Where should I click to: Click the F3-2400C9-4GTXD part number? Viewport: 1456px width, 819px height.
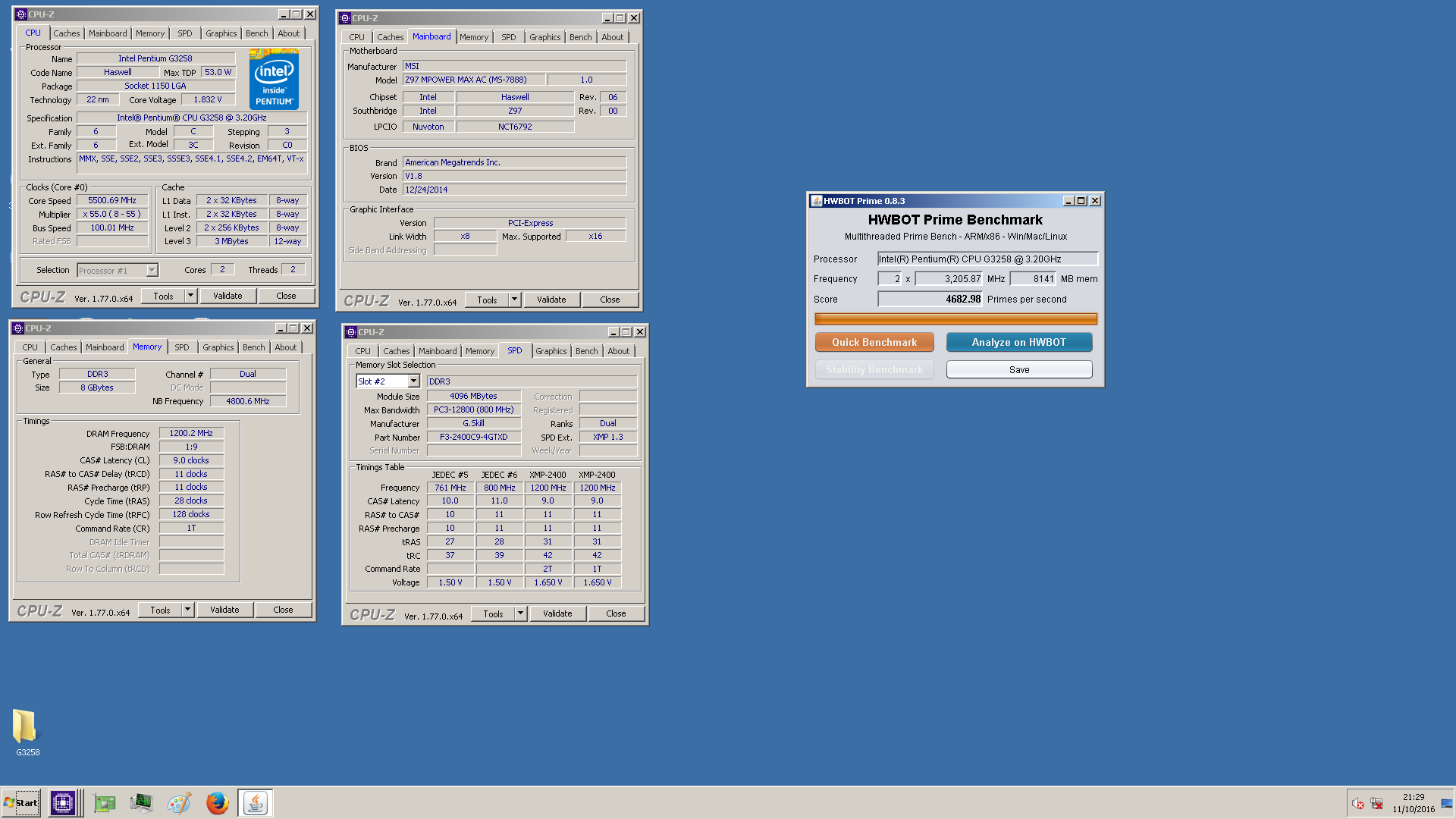coord(474,437)
